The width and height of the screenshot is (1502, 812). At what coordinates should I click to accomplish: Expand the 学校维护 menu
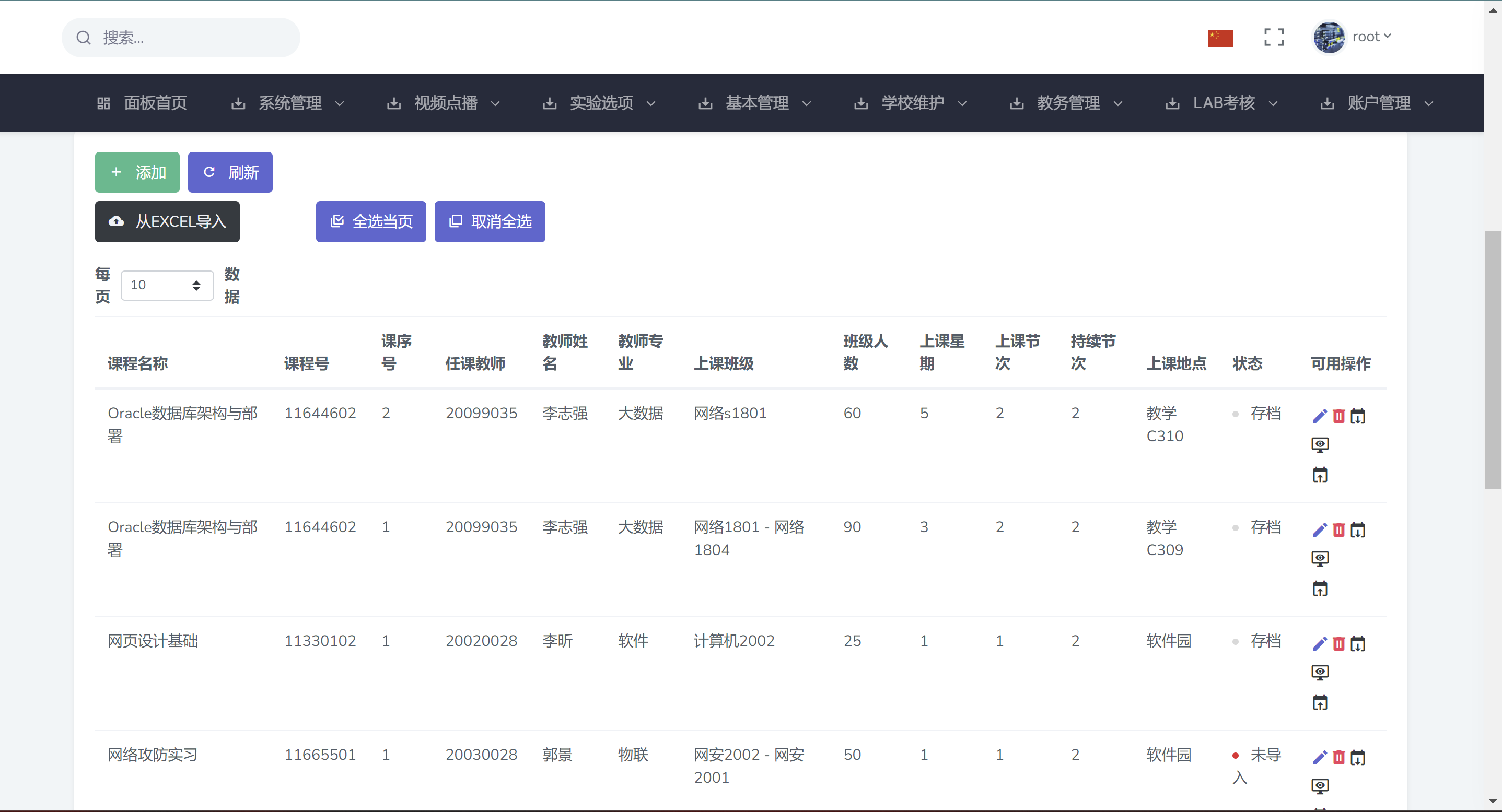coord(911,103)
